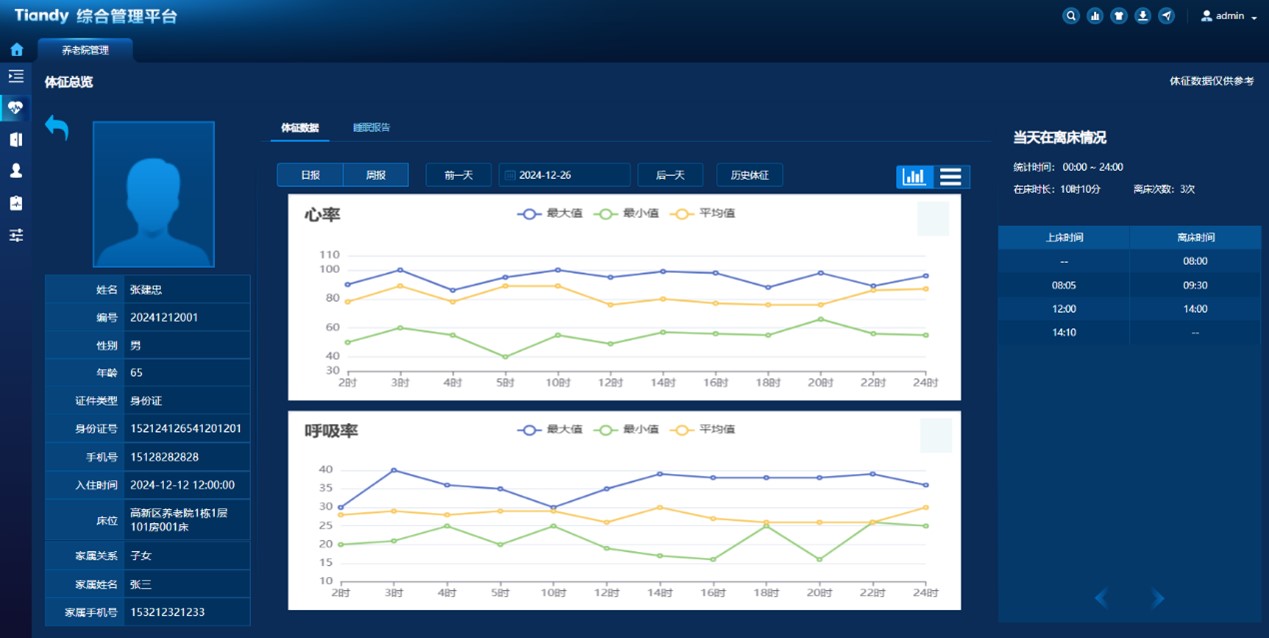The image size is (1269, 638).
Task: Select the heart-rate monitoring sidebar icon
Action: tap(15, 108)
